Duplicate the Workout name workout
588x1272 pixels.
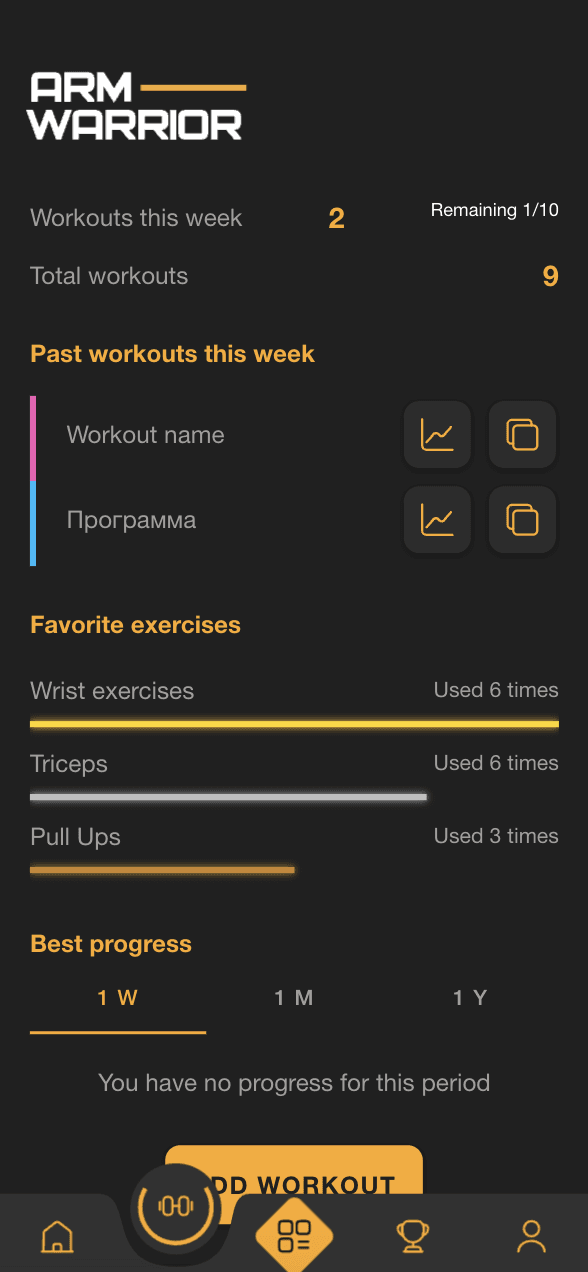pos(521,435)
